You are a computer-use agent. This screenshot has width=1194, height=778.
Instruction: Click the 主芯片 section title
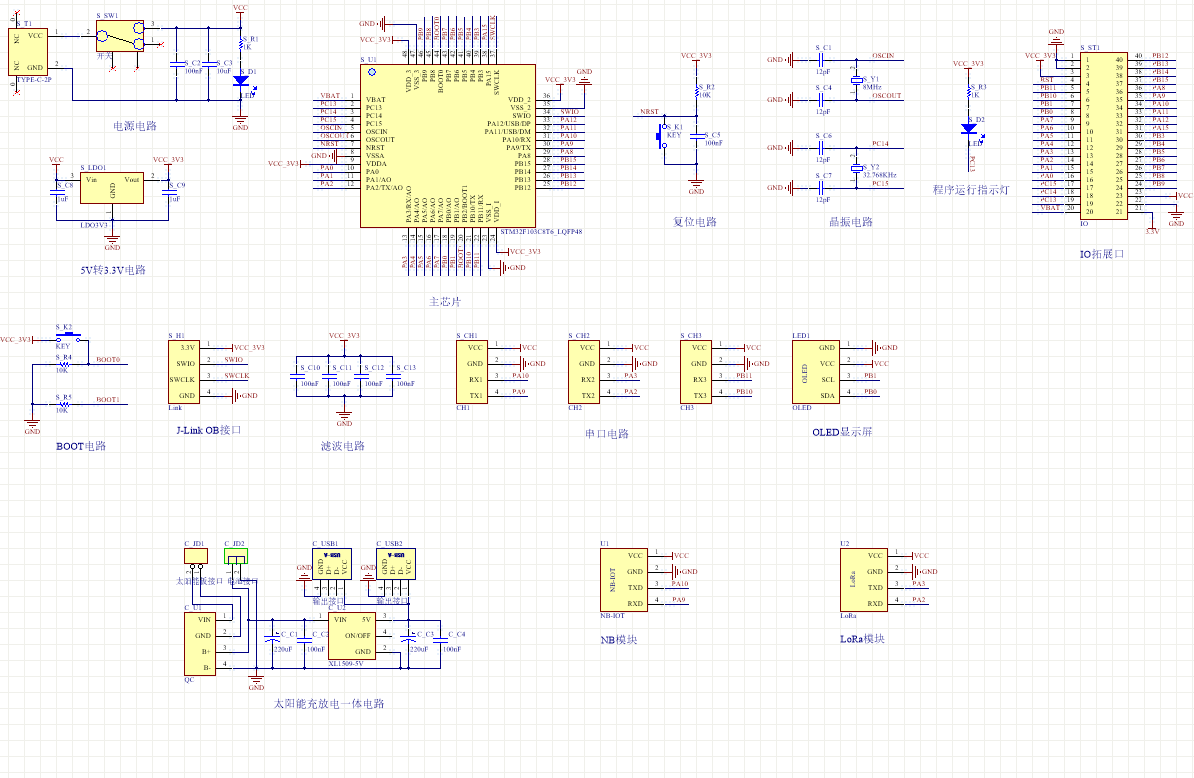pyautogui.click(x=445, y=301)
